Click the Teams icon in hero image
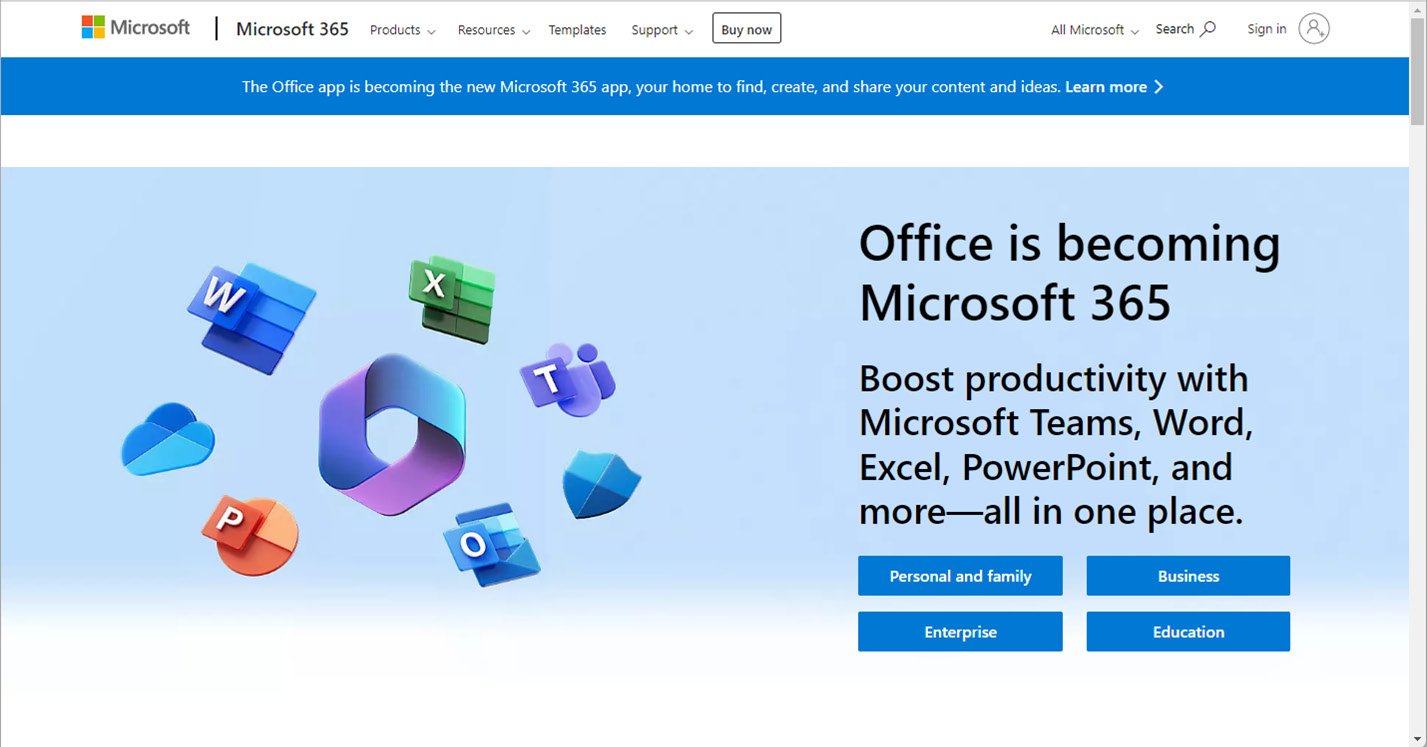 tap(566, 379)
